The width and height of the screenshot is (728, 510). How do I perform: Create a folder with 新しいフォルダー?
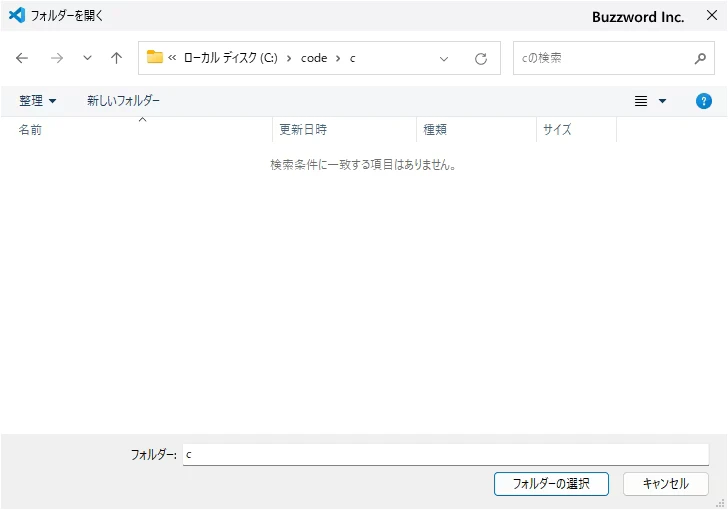point(123,100)
